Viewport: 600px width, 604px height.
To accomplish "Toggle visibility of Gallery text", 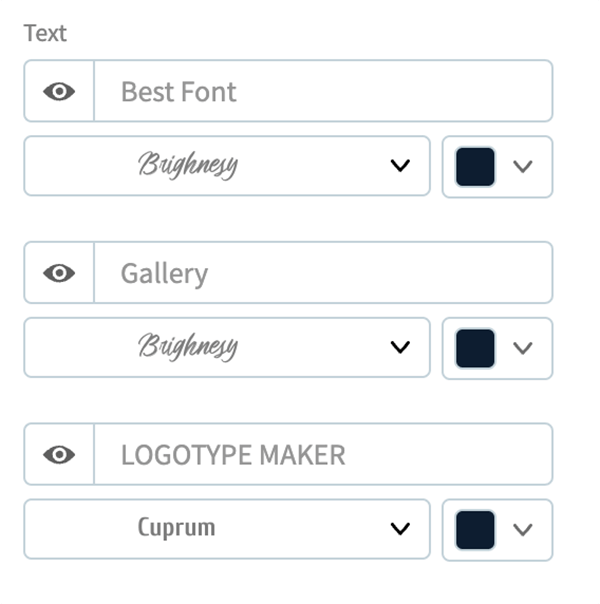I will click(59, 273).
